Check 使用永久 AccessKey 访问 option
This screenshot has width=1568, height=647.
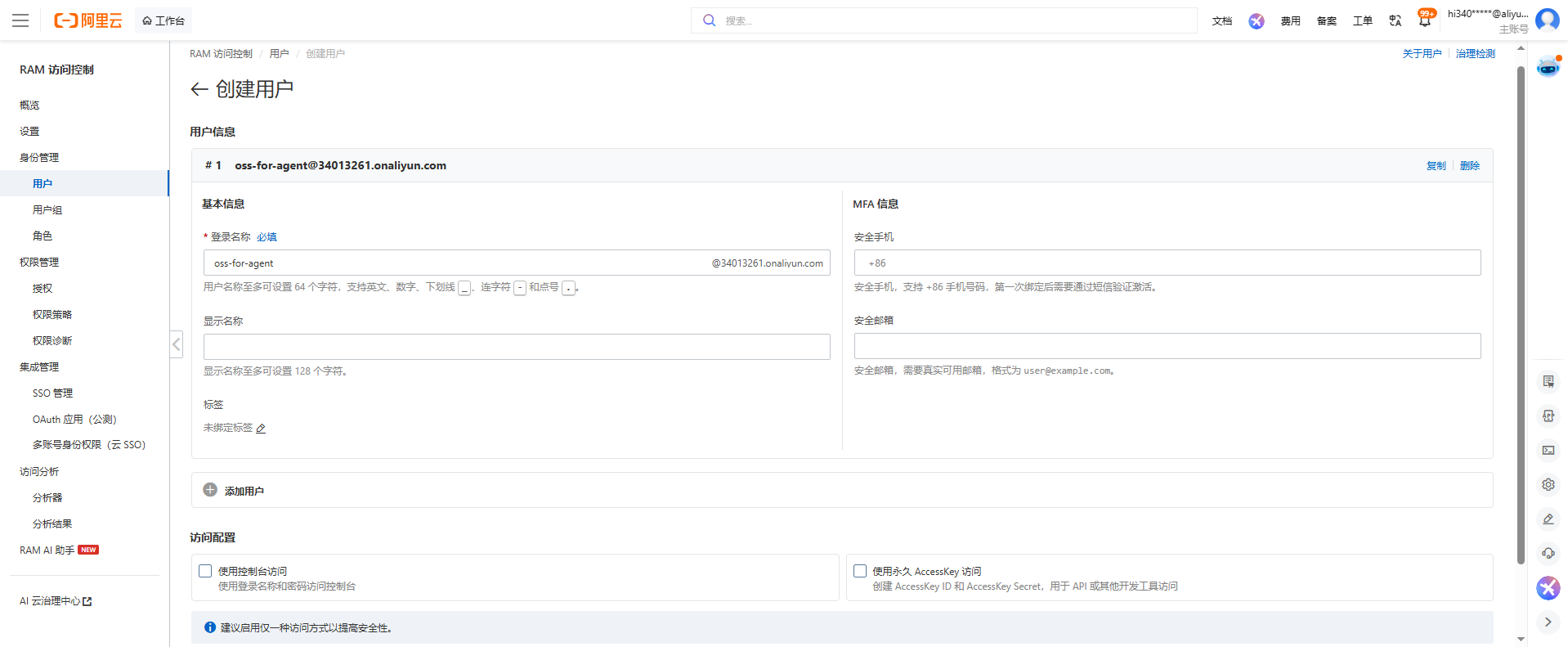pos(860,571)
